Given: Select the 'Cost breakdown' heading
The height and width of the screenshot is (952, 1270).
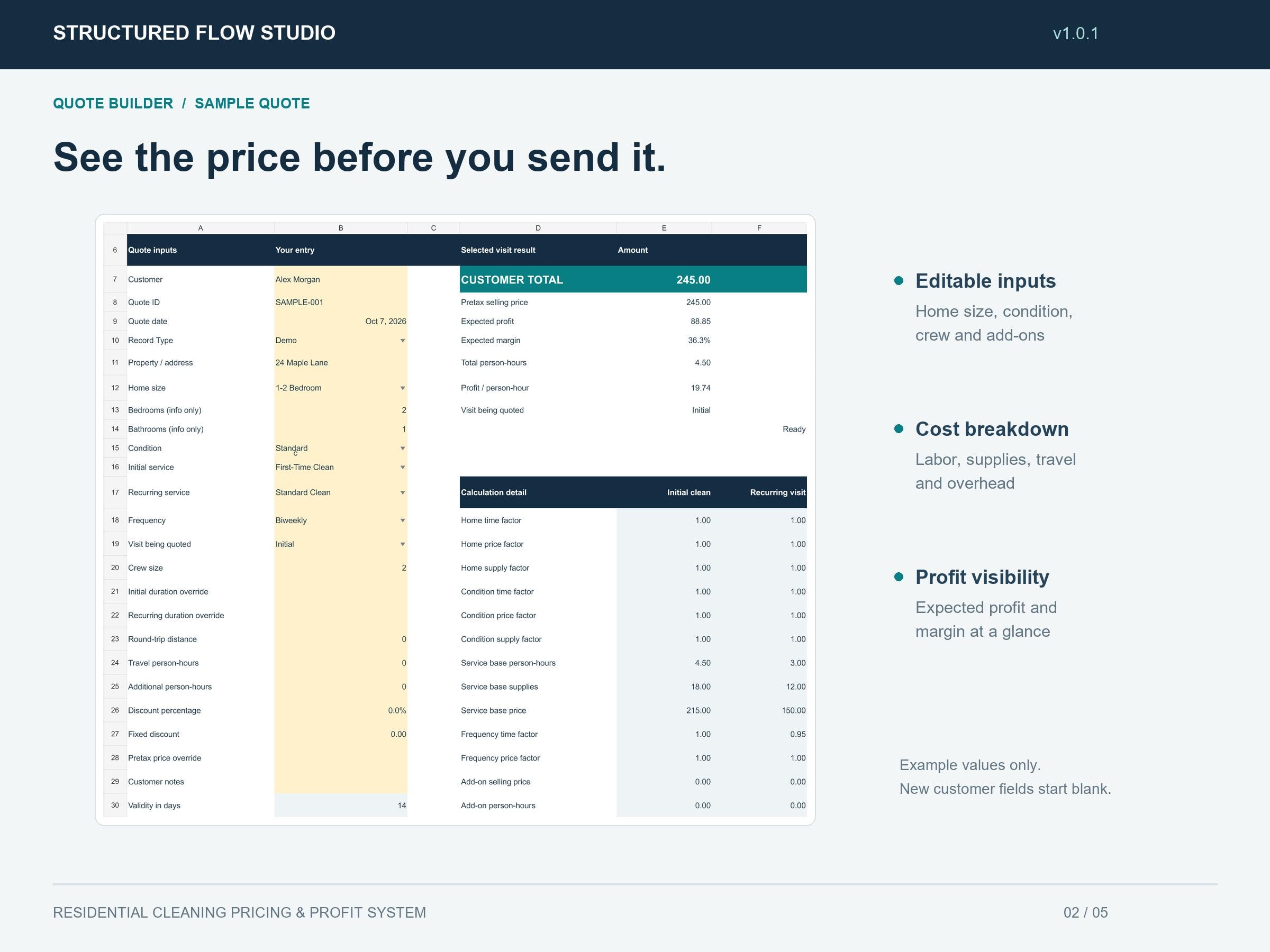Looking at the screenshot, I should (992, 428).
